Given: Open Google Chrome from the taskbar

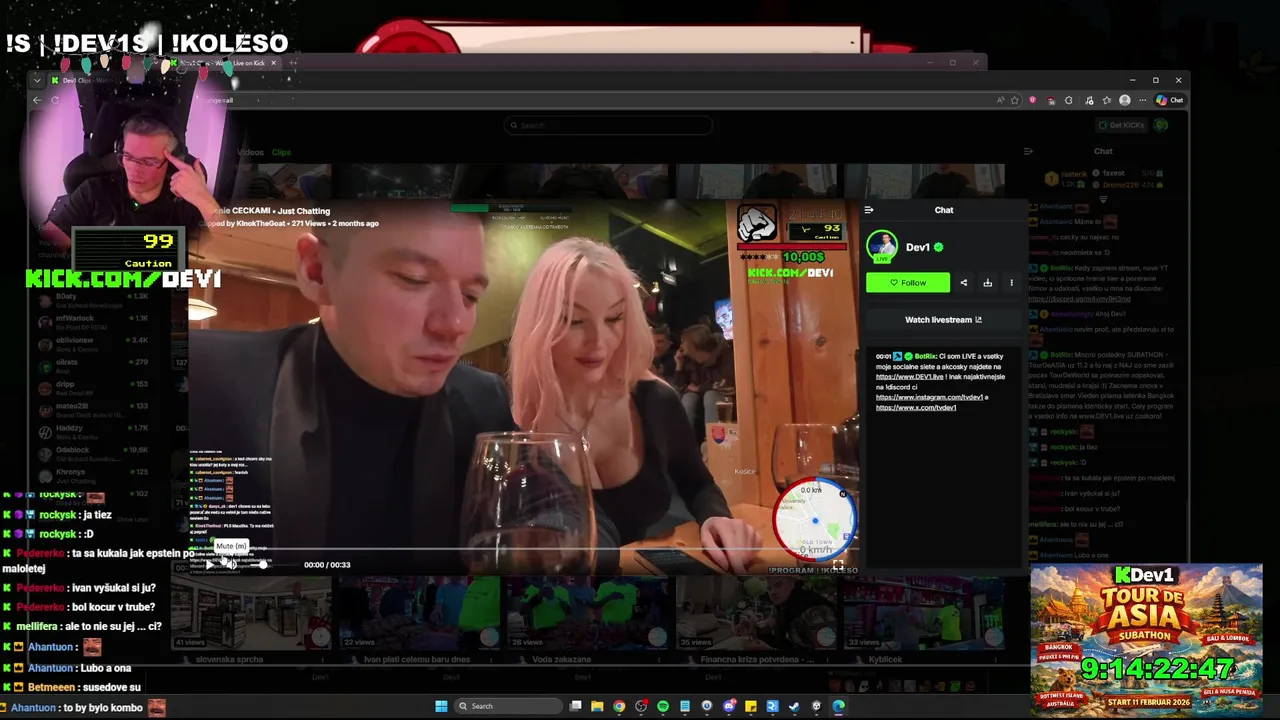Looking at the screenshot, I should (619, 706).
